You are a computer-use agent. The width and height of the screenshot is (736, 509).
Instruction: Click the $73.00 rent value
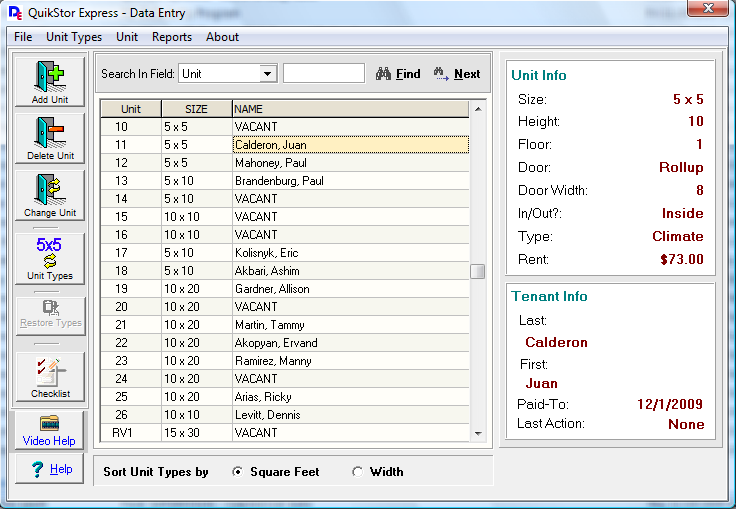coord(682,259)
